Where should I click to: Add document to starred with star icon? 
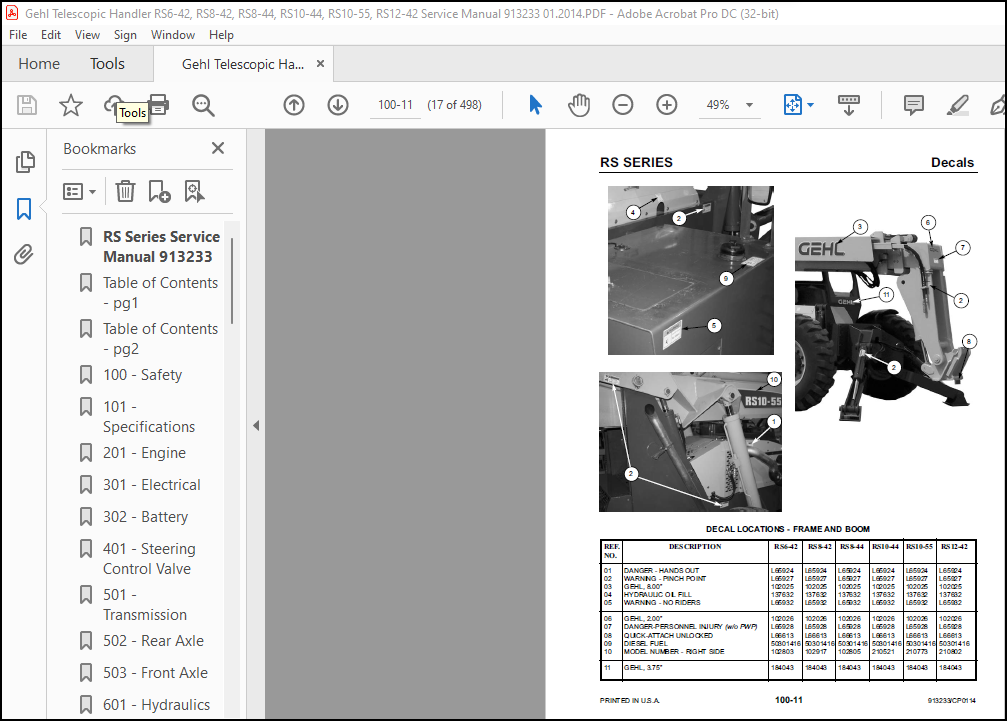[71, 105]
